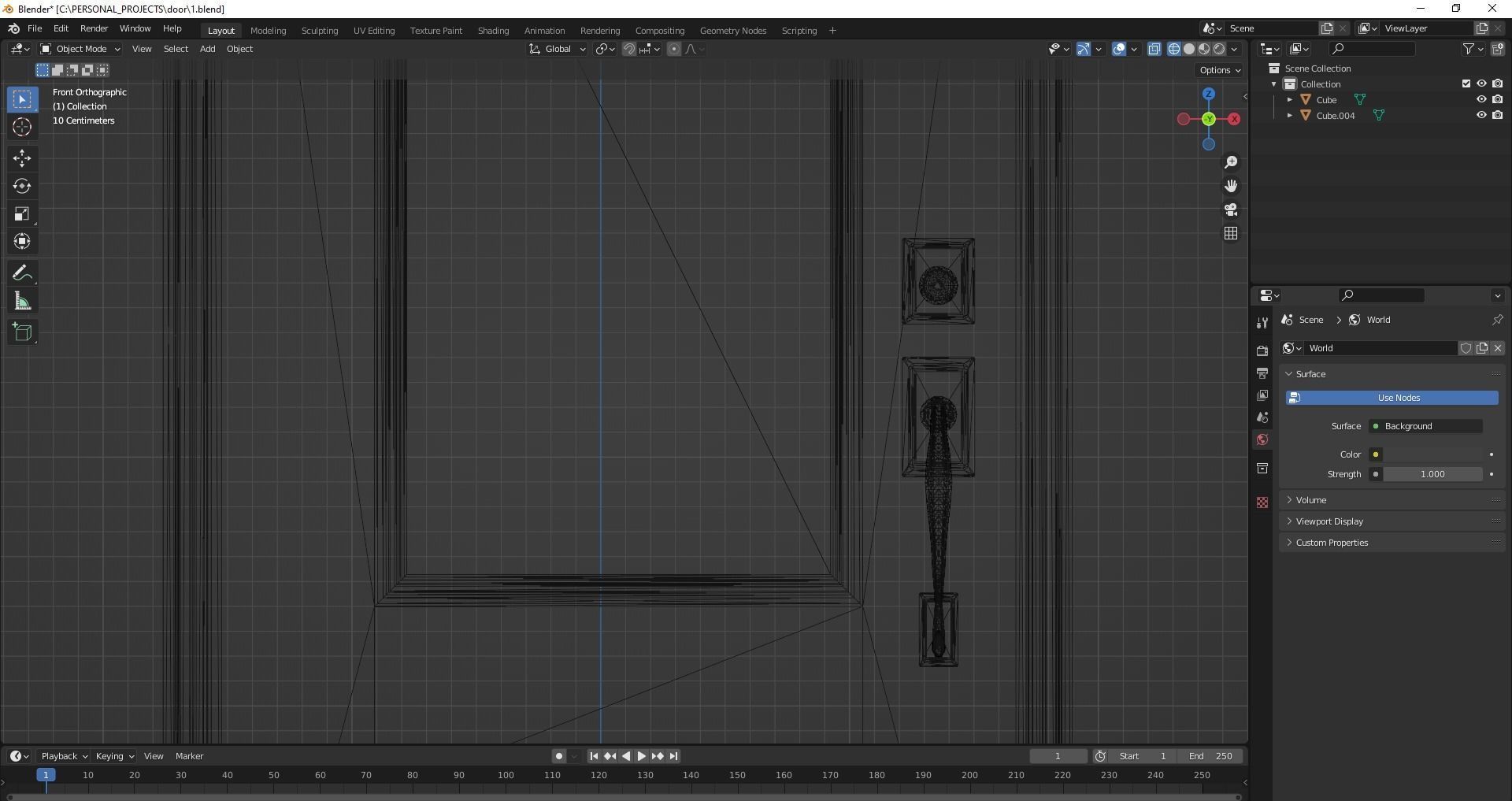The image size is (1512, 801).
Task: Open the Scene properties tab
Action: click(1262, 417)
